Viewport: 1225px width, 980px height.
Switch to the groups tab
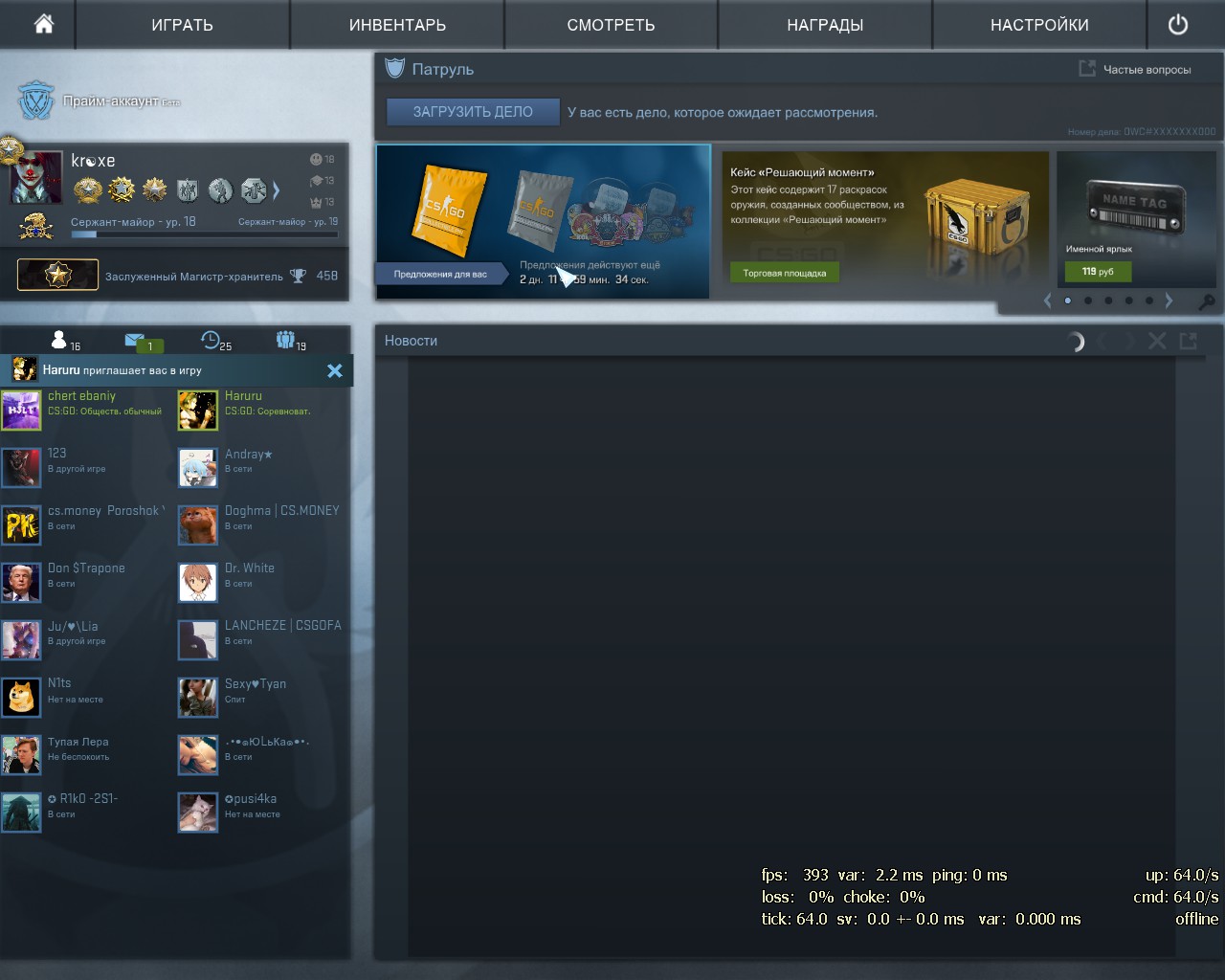coord(291,340)
